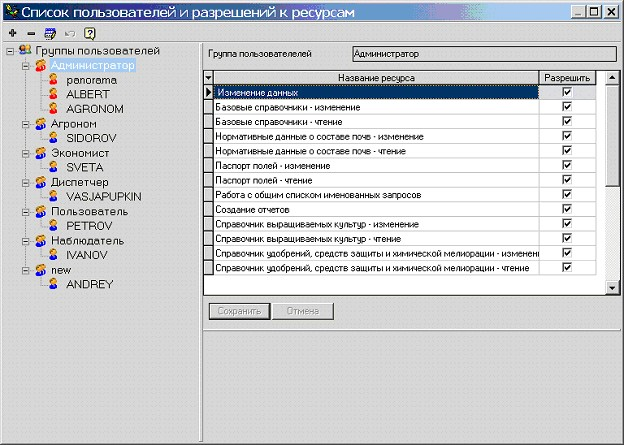Click the resource list scrollbar down arrow

coord(613,288)
